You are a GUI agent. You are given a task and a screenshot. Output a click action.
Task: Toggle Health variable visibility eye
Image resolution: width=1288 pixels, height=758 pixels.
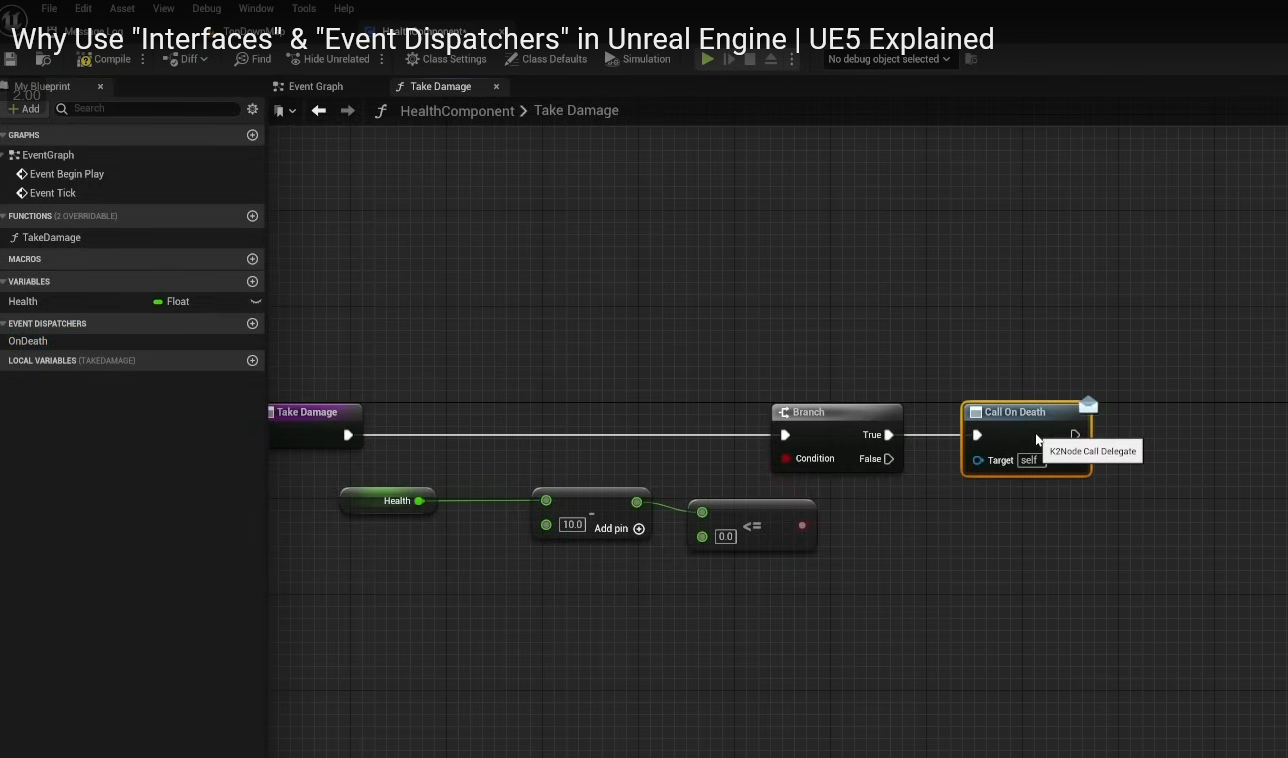pyautogui.click(x=255, y=302)
